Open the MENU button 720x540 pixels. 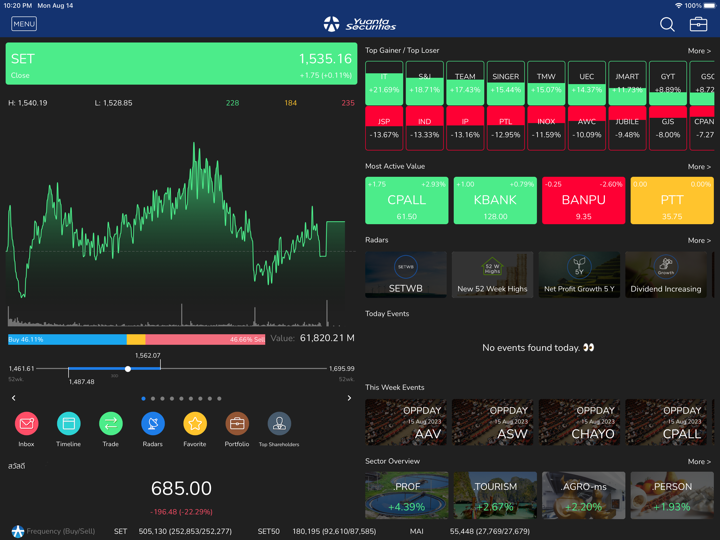pos(24,24)
